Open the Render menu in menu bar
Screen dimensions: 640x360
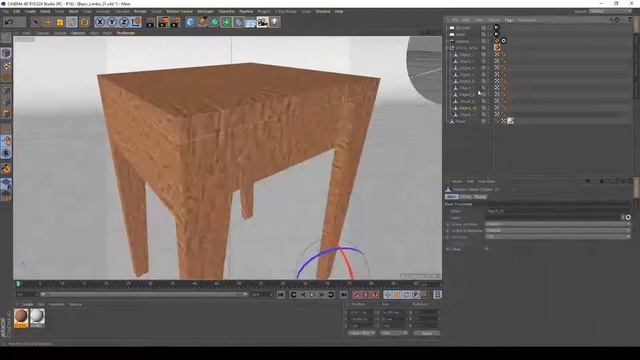point(140,11)
